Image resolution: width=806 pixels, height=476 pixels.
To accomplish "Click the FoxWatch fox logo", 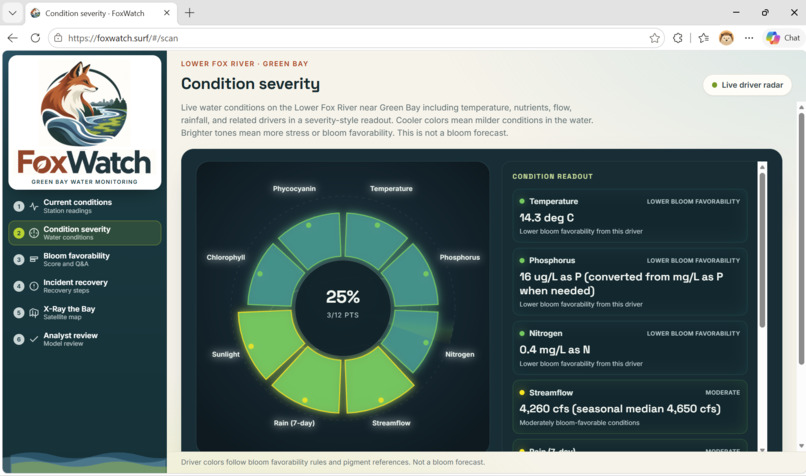I will pyautogui.click(x=85, y=122).
